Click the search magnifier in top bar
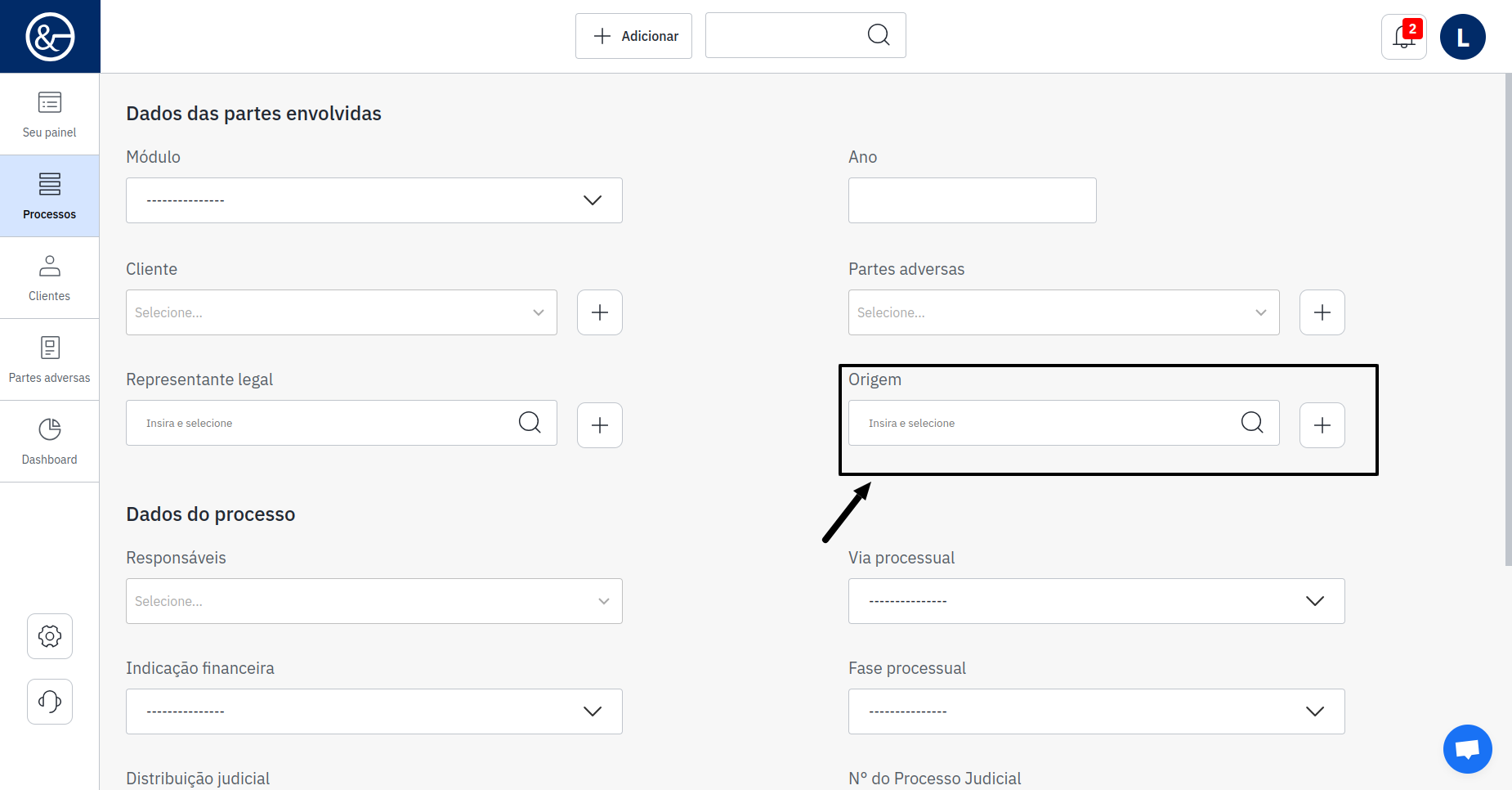This screenshot has height=790, width=1512. tap(878, 35)
